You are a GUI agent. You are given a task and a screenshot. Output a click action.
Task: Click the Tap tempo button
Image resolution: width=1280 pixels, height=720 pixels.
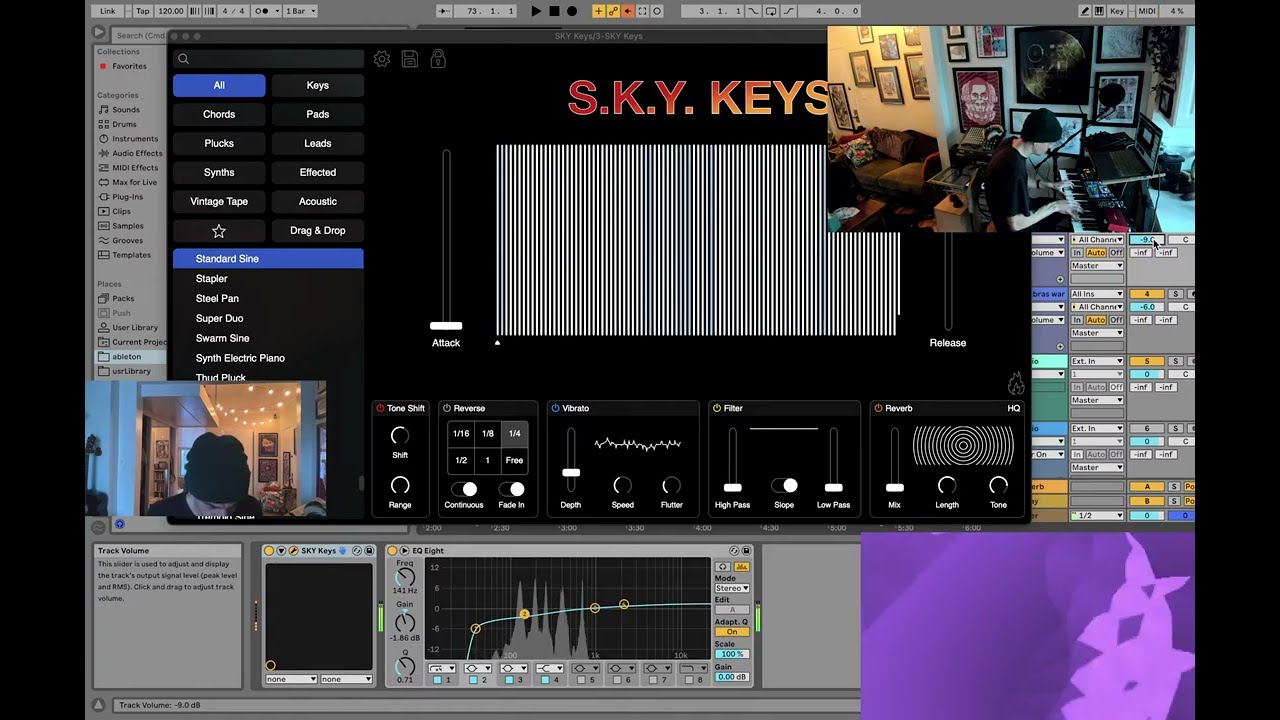[x=143, y=11]
